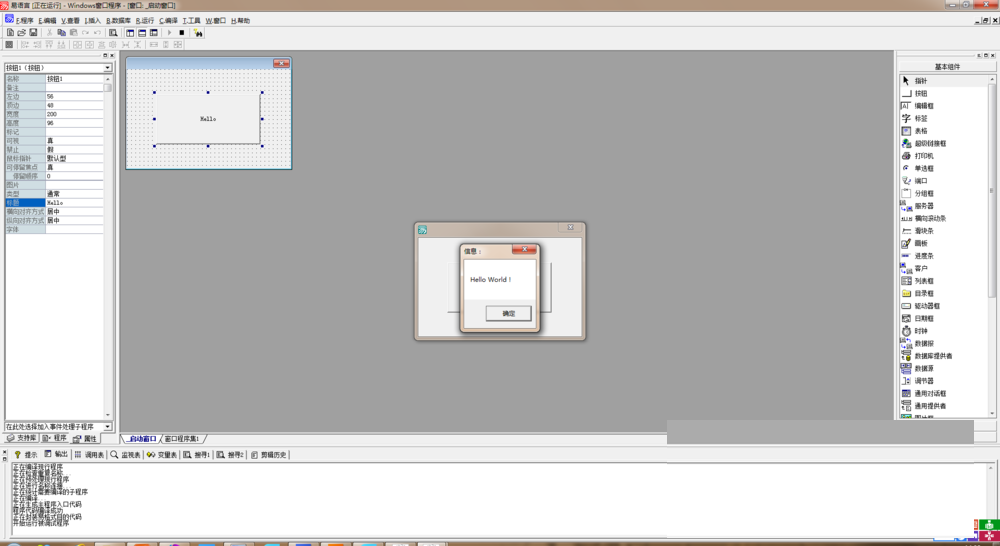This screenshot has width=1000, height=546.
Task: Switch to the _启动窗口 tab
Action: click(141, 439)
